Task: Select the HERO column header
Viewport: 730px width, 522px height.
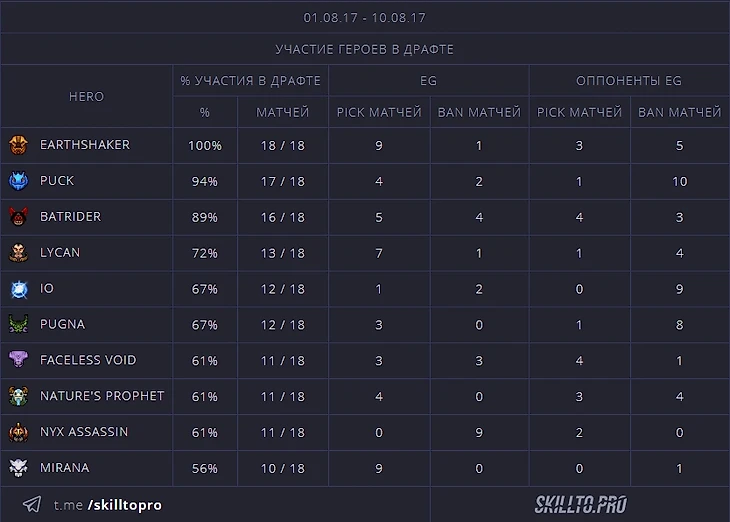Action: (86, 97)
